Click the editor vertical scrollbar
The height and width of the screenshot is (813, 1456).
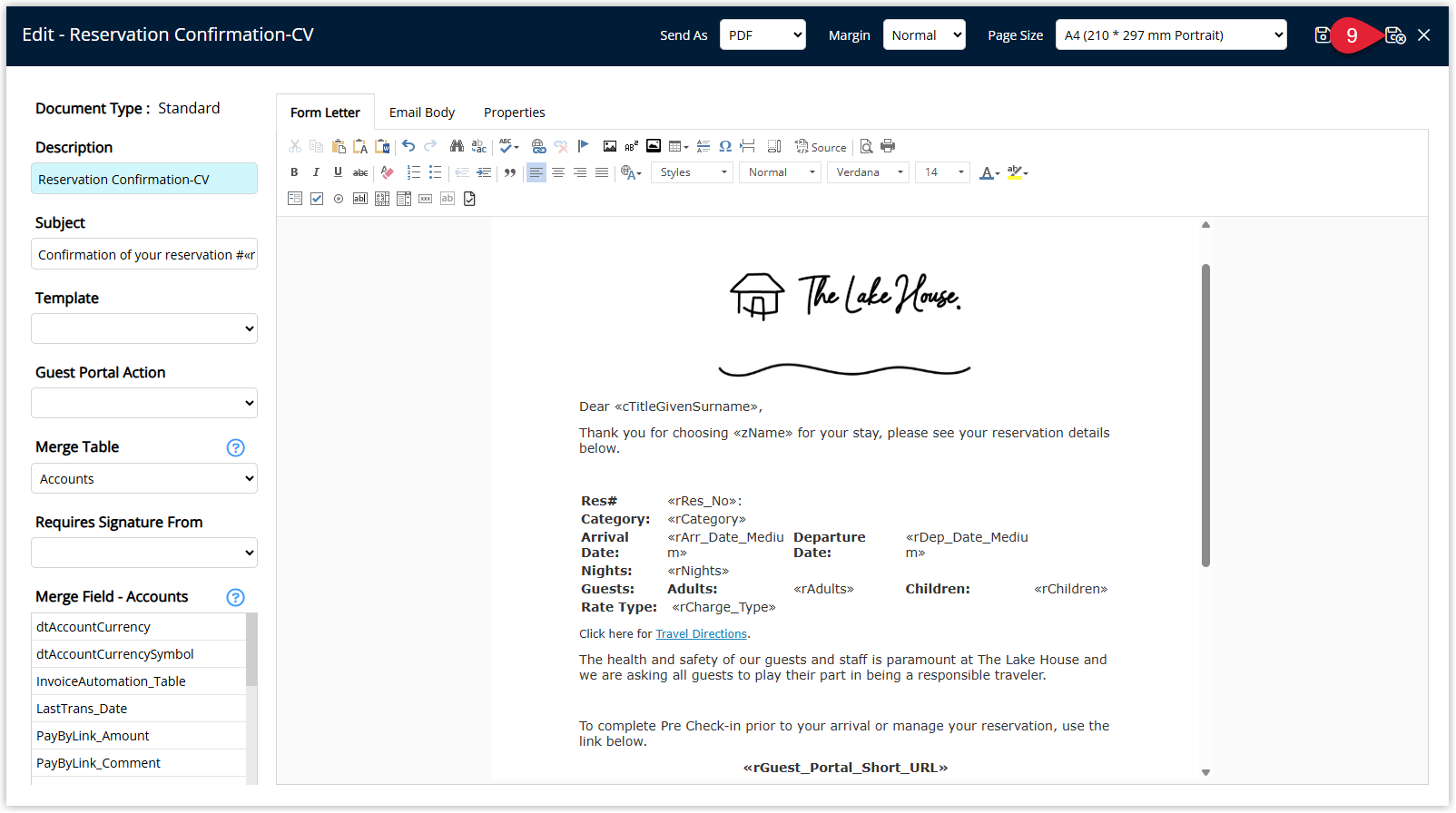coord(1205,416)
